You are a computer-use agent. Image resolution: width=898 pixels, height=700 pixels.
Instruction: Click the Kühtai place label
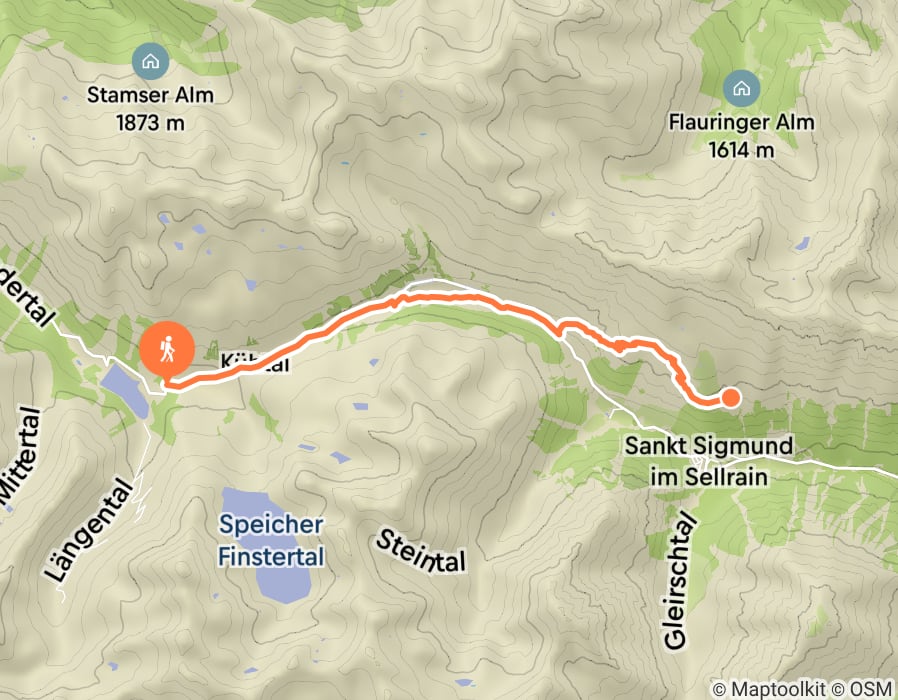pyautogui.click(x=255, y=362)
